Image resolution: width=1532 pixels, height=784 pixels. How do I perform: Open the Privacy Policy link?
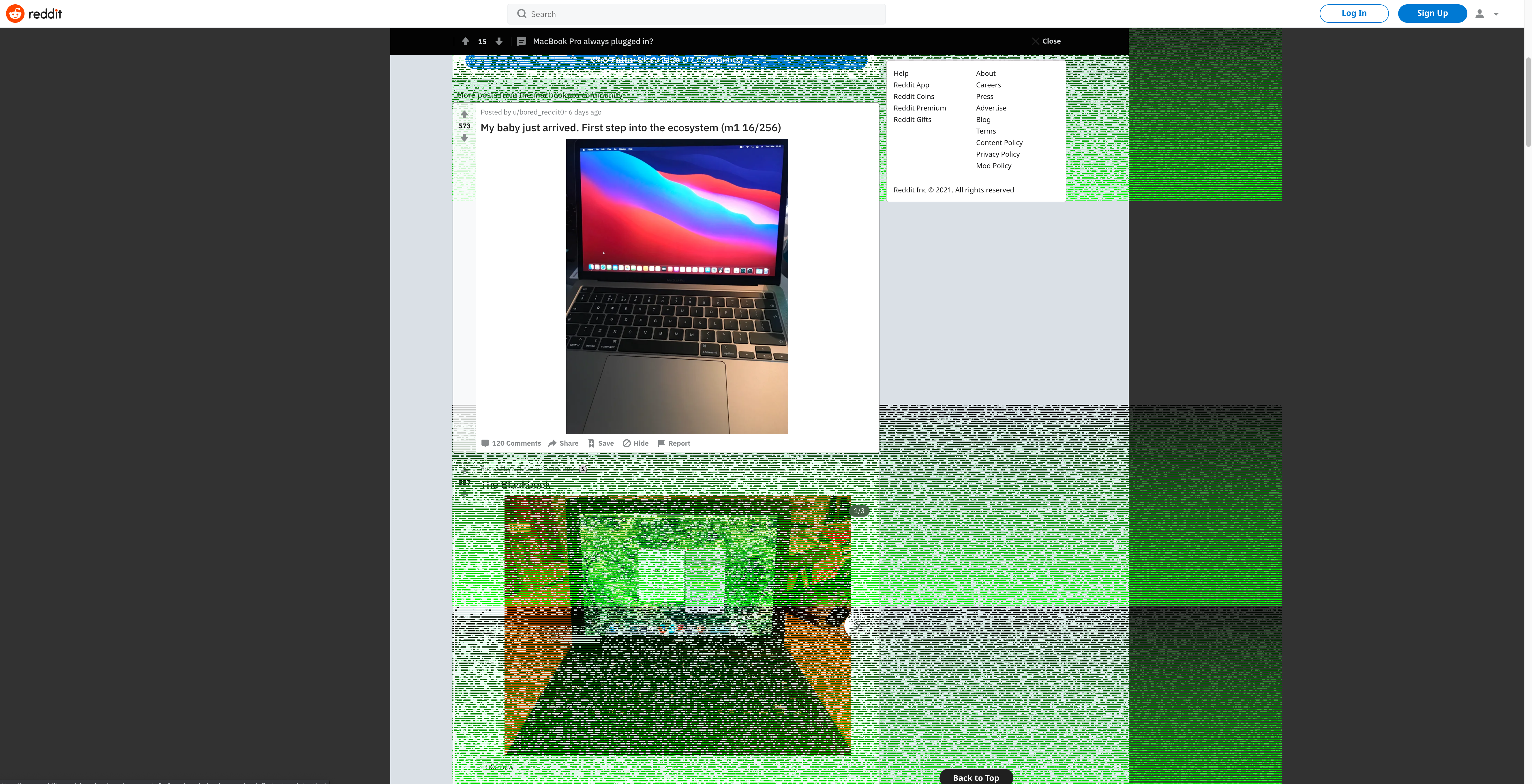tap(997, 154)
